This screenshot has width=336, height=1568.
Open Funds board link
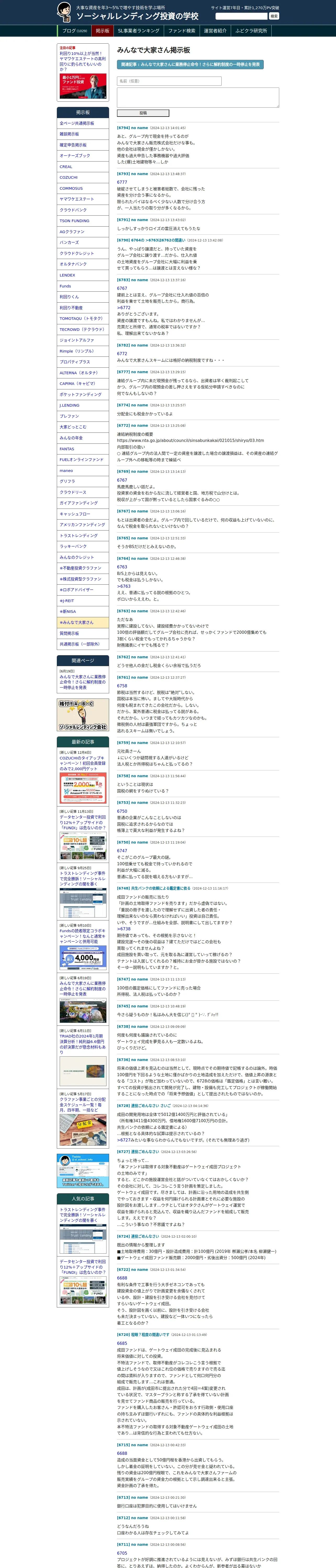(83, 286)
